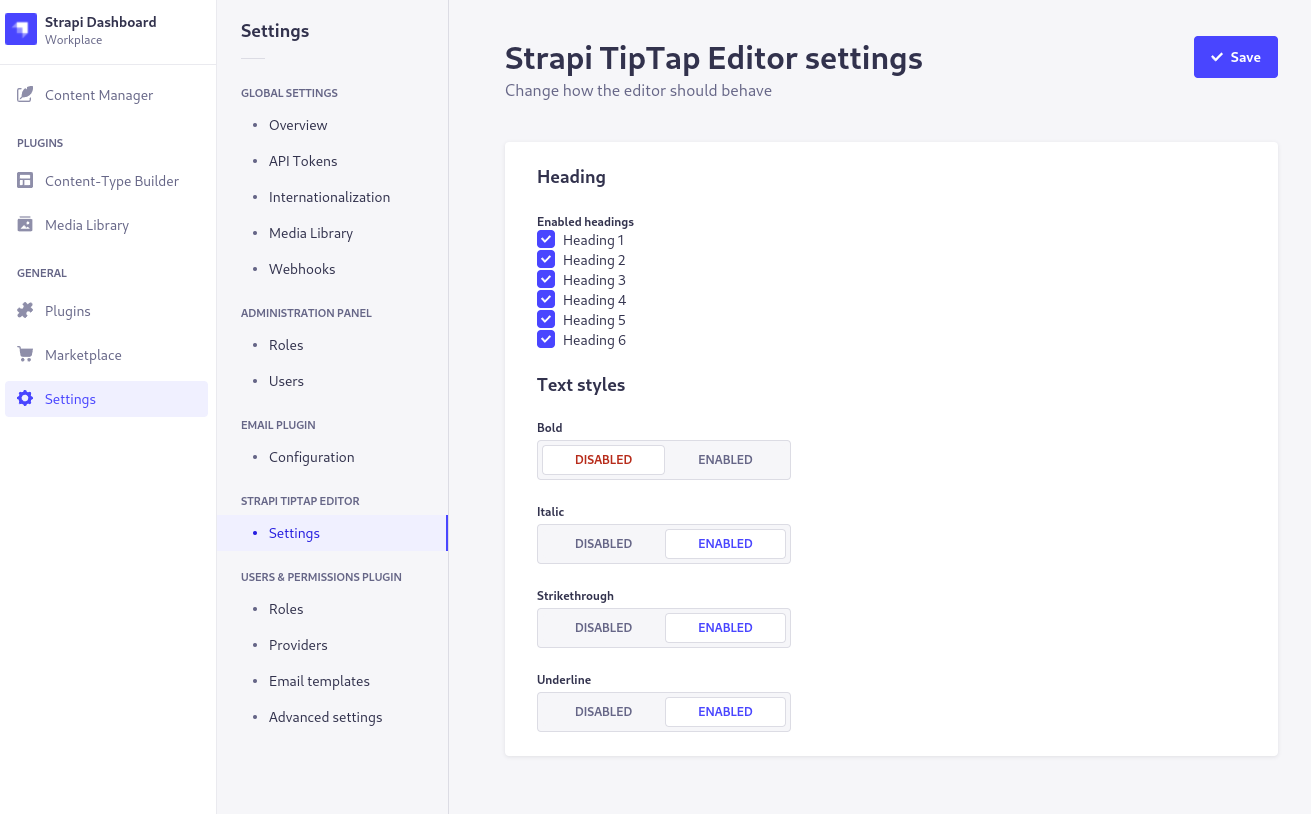Viewport: 1311px width, 814px height.
Task: Click the 'Strapi Dashboard' title text
Action: click(x=100, y=22)
